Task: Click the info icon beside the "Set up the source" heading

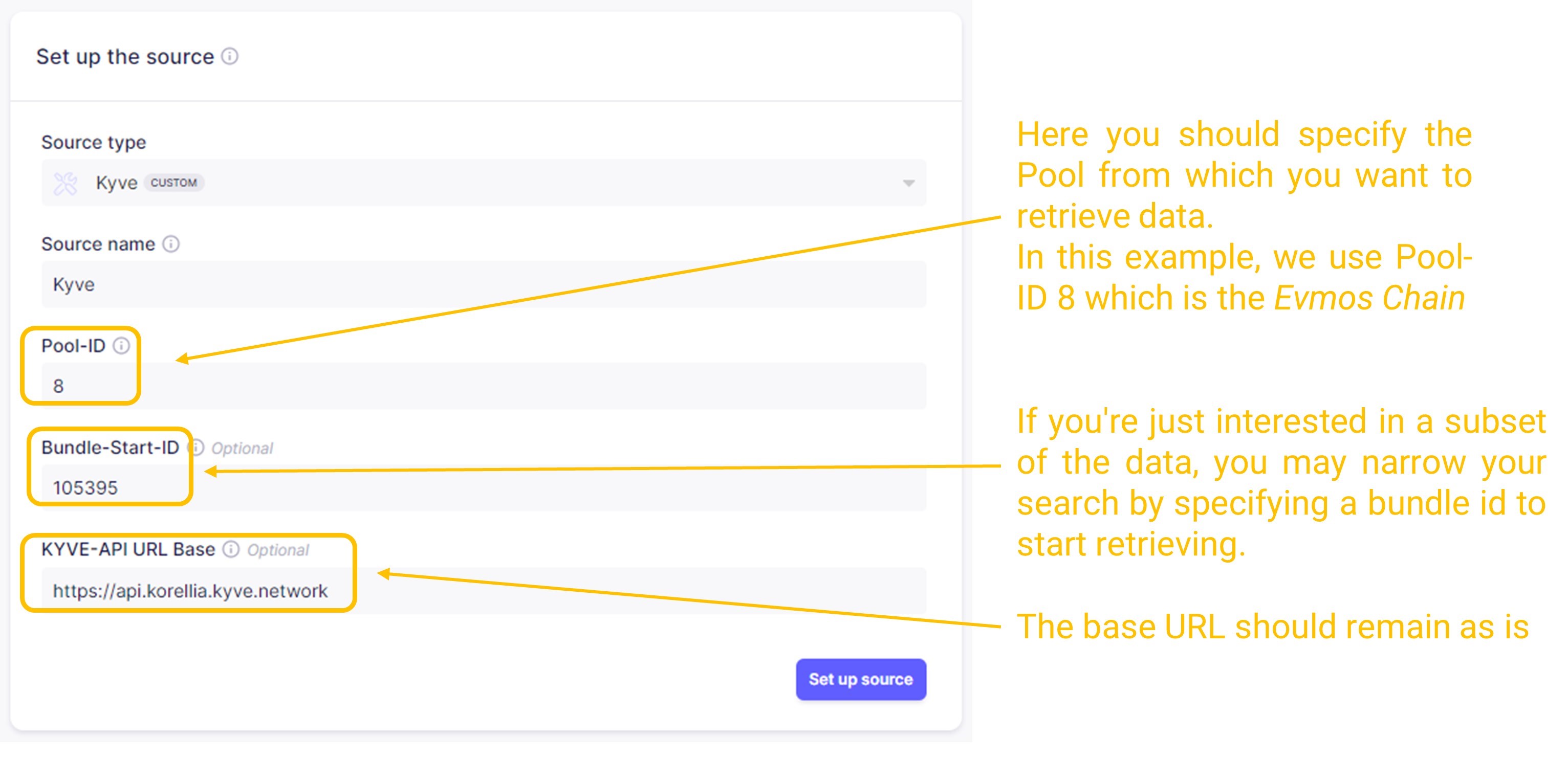Action: pyautogui.click(x=229, y=57)
